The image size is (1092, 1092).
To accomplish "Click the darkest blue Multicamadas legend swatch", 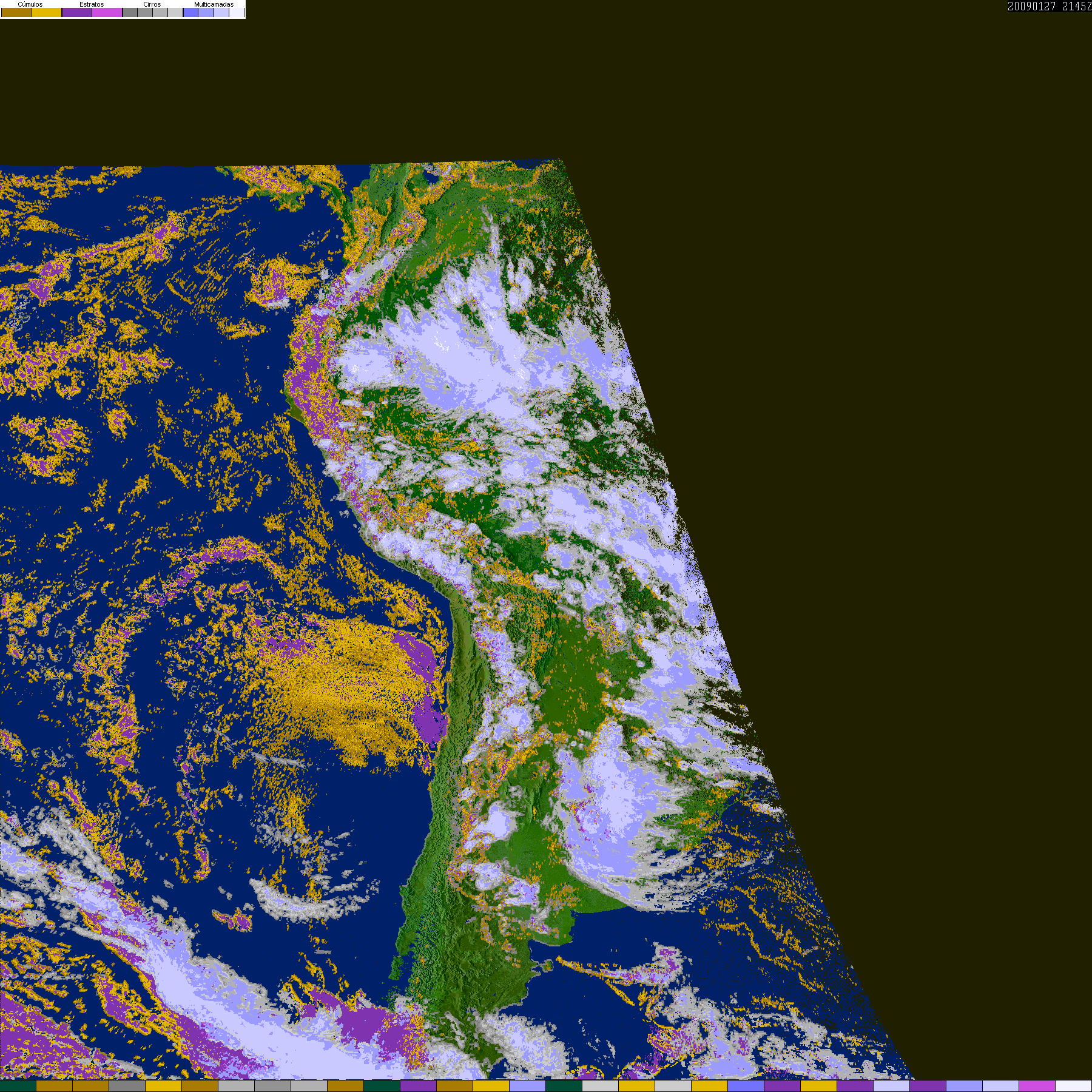I will 190,12.
